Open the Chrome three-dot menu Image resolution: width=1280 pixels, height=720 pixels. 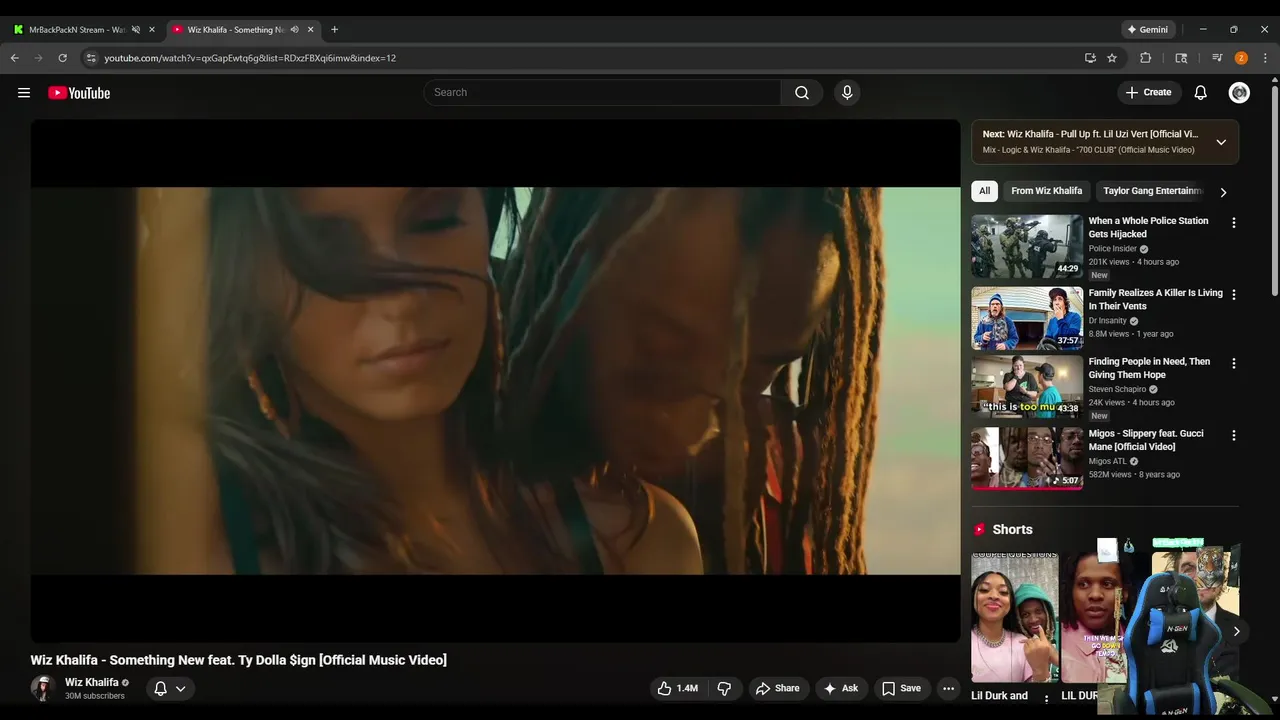pyautogui.click(x=1265, y=58)
